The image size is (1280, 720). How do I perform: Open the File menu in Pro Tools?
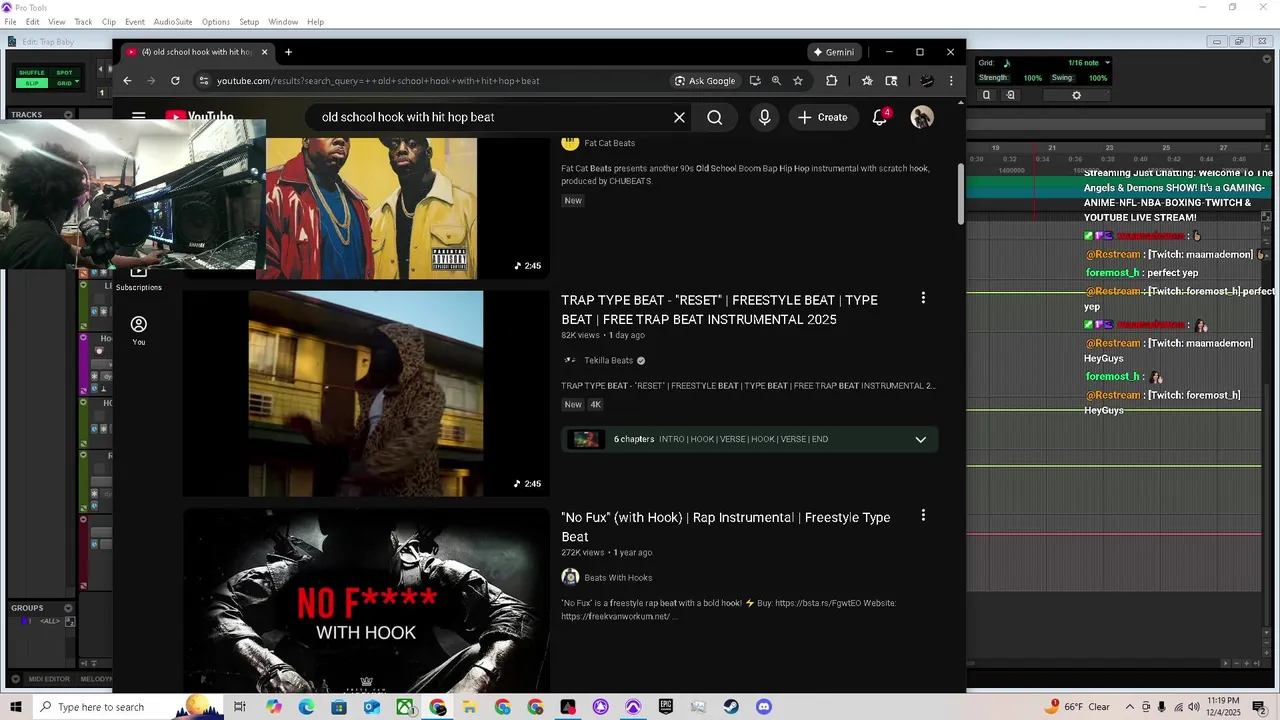pos(10,22)
